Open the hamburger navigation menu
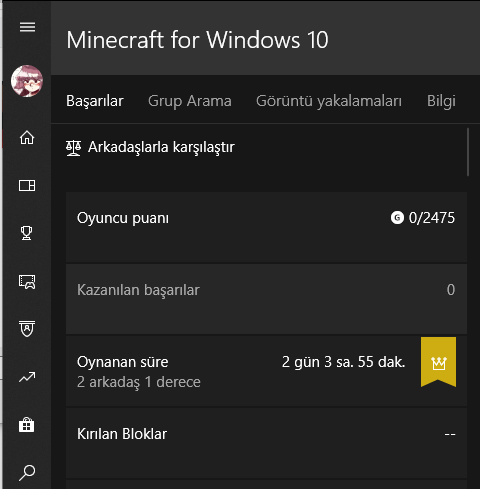 tap(27, 27)
